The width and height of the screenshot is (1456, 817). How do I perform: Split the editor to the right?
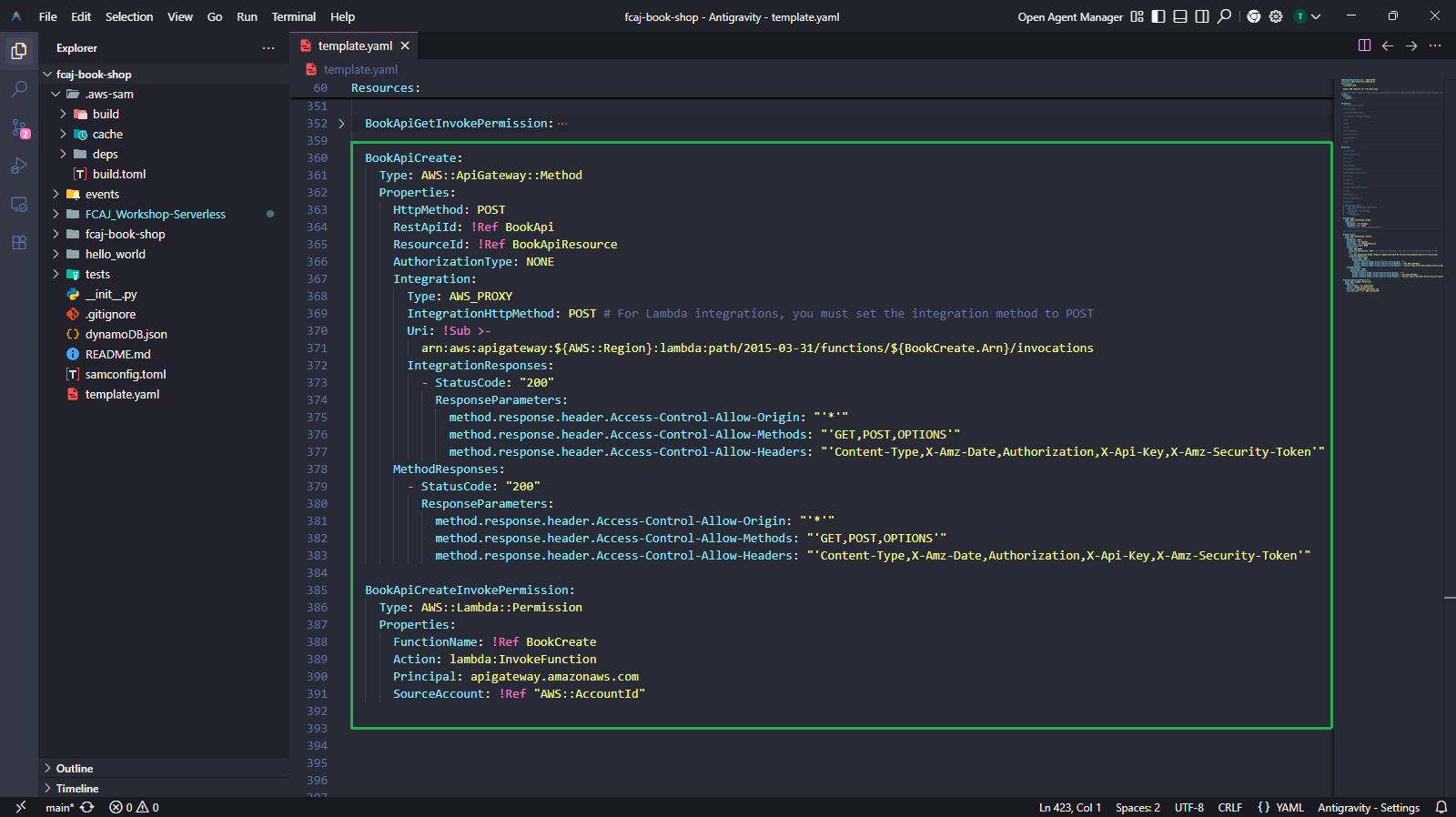(1365, 45)
